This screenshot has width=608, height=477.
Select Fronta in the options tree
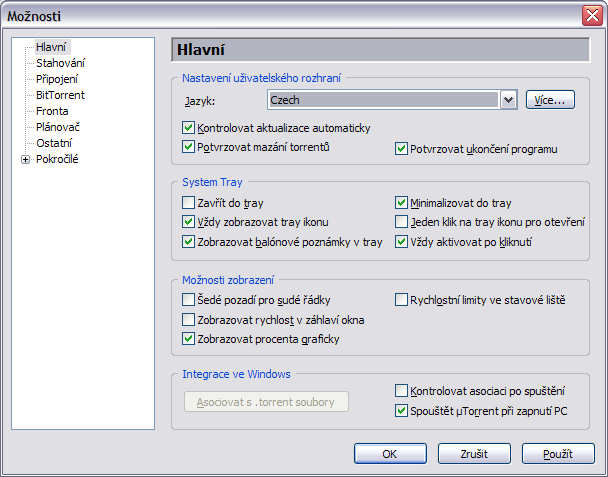coord(52,111)
